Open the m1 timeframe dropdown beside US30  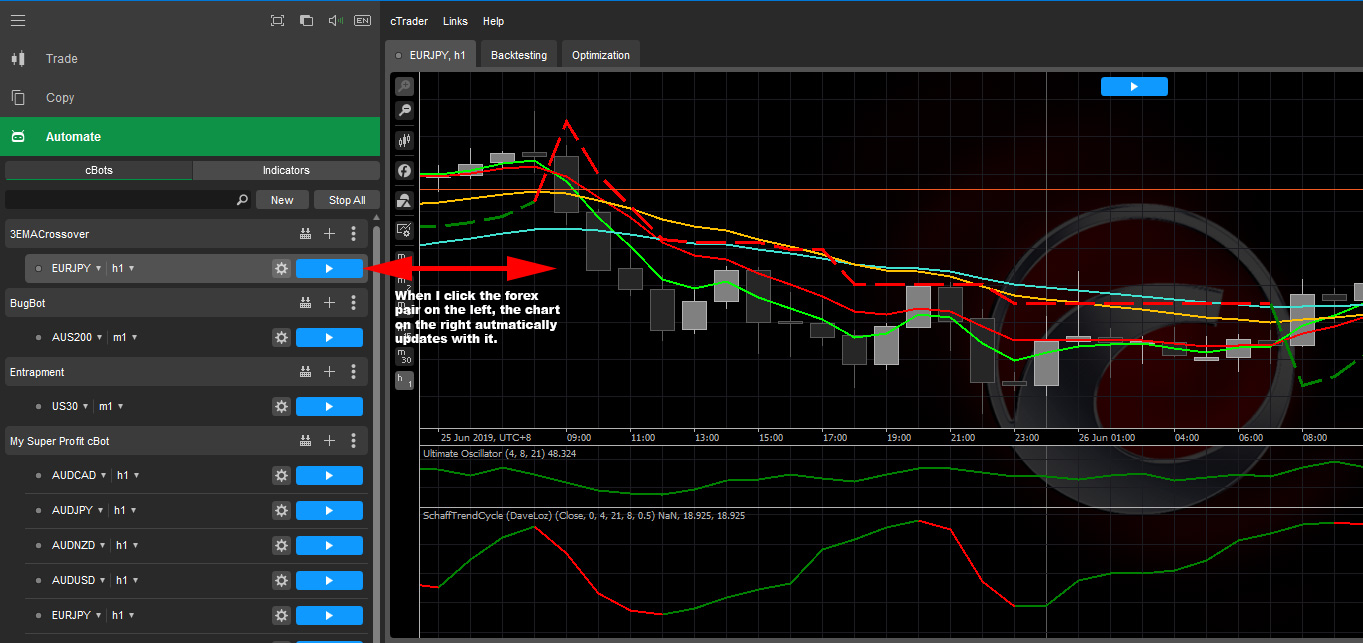110,406
